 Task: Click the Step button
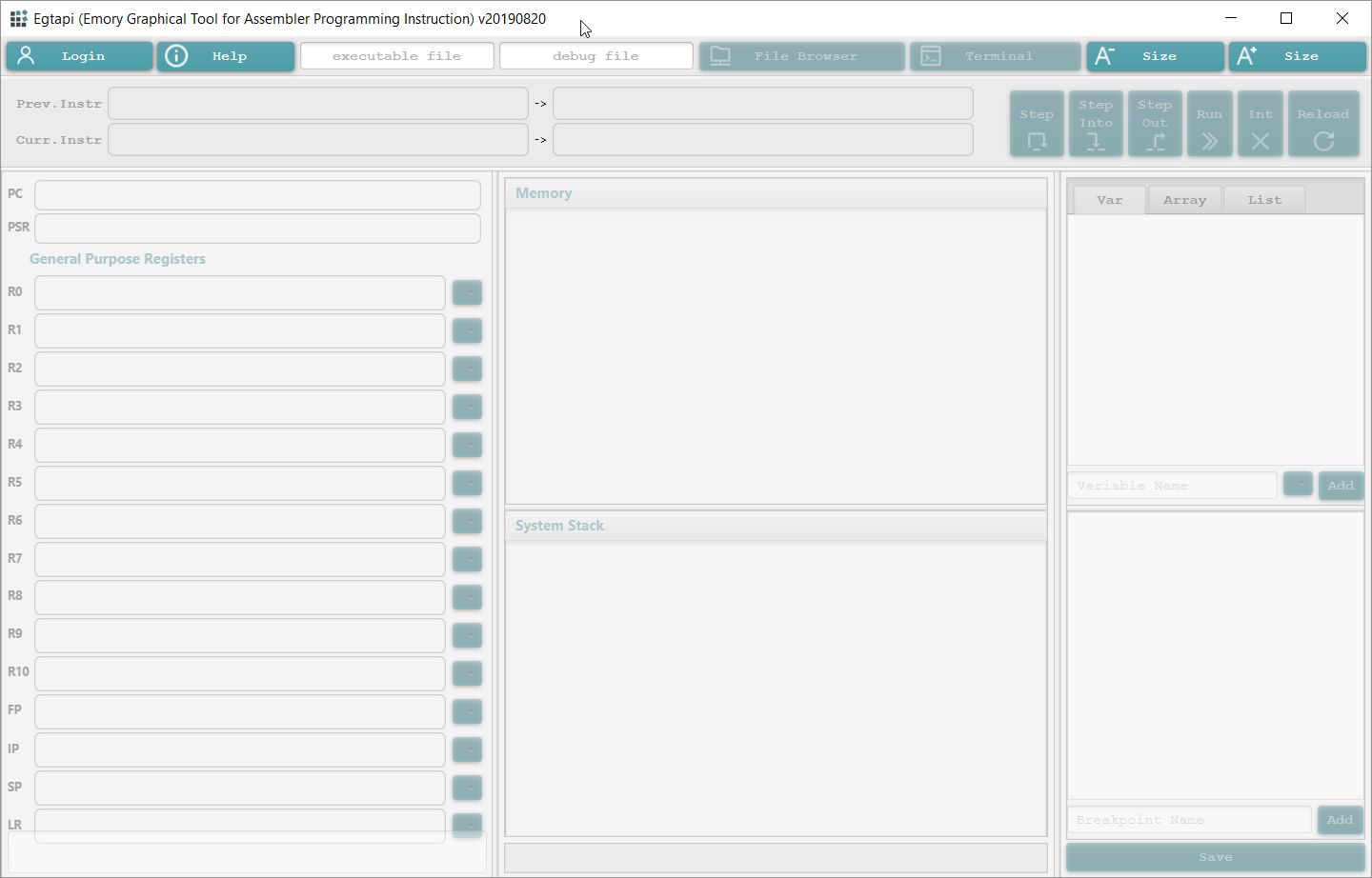(x=1037, y=124)
